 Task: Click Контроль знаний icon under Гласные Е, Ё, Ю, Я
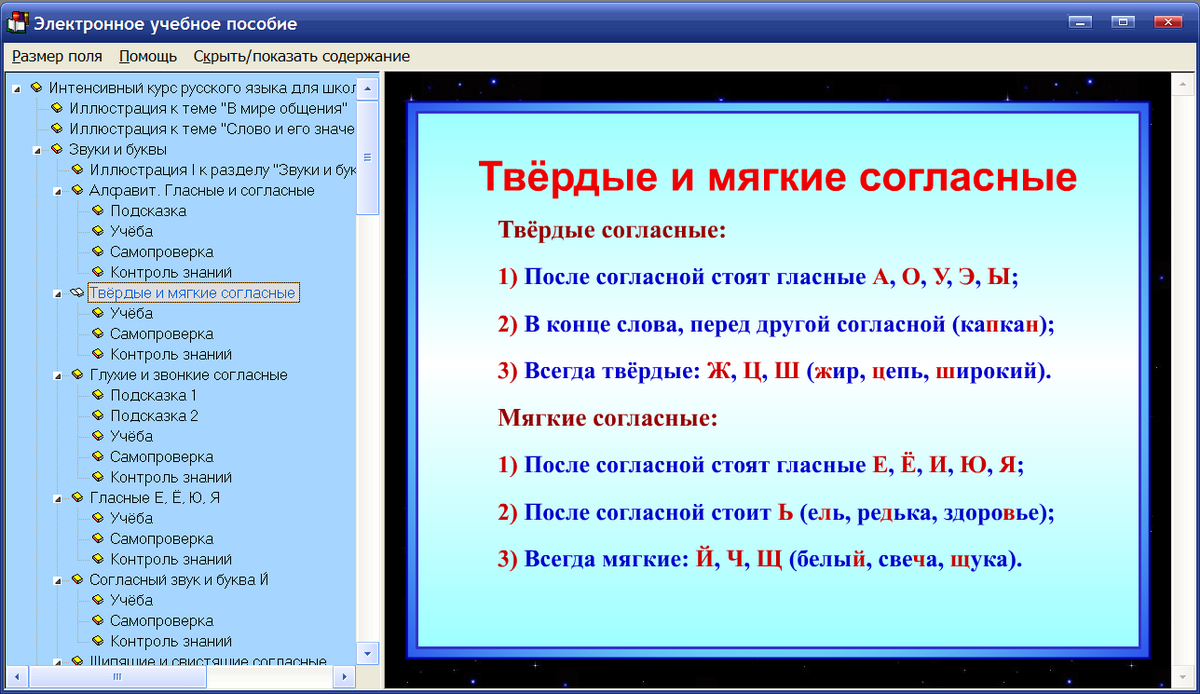point(98,559)
